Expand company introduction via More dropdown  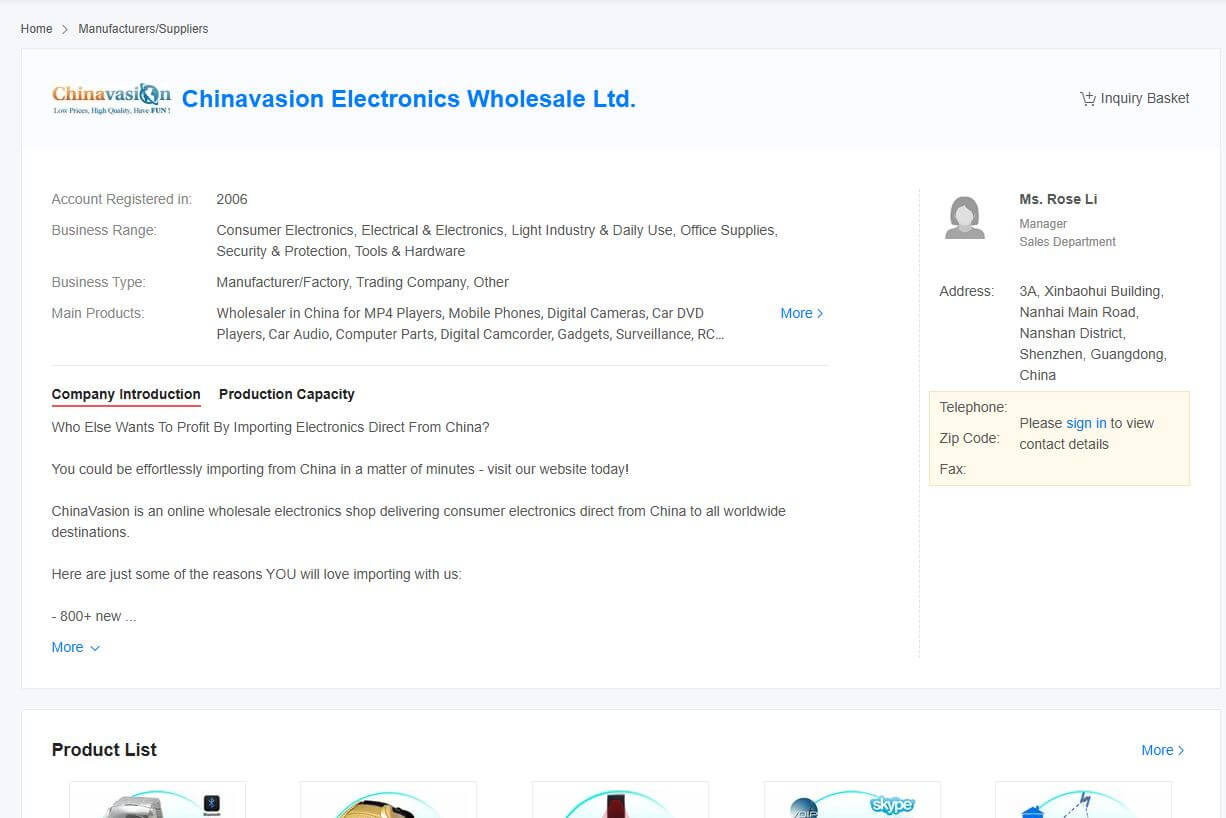[75, 647]
